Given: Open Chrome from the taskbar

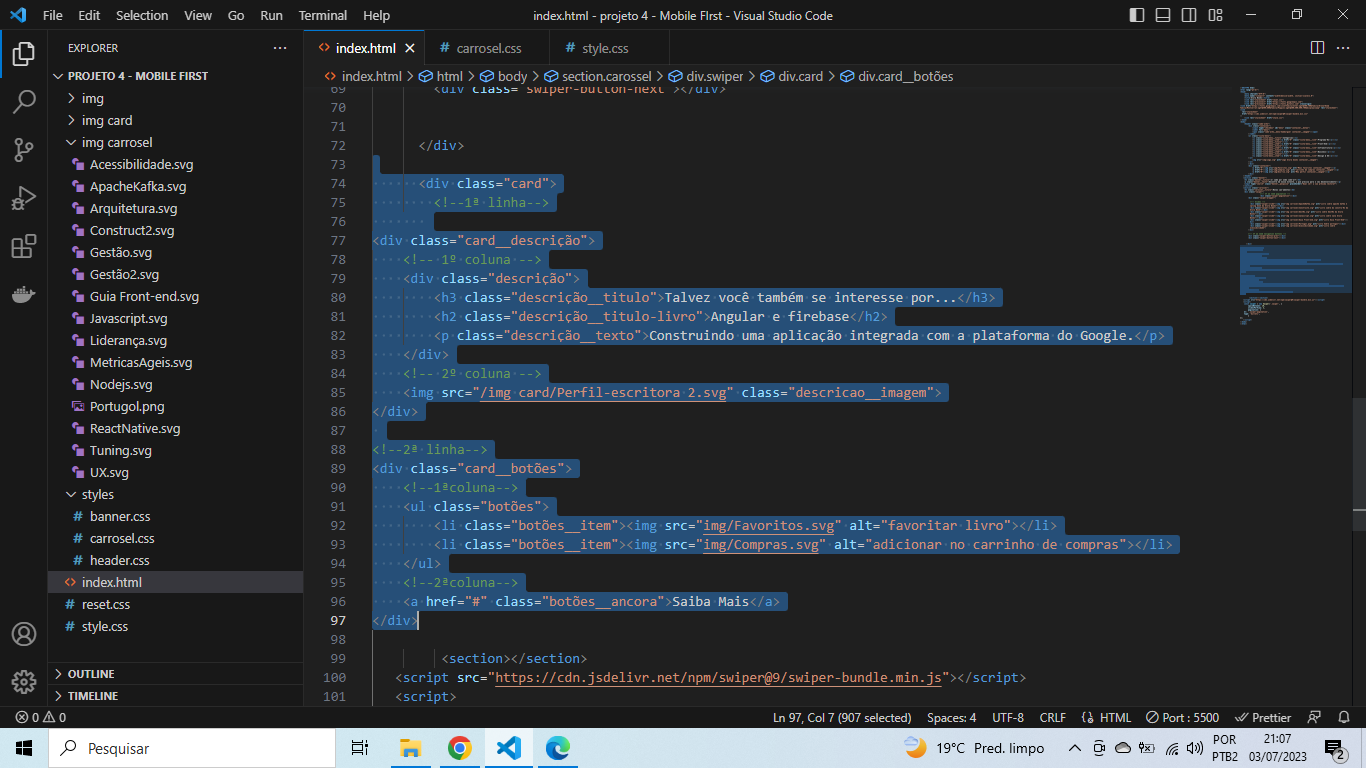Looking at the screenshot, I should point(459,748).
